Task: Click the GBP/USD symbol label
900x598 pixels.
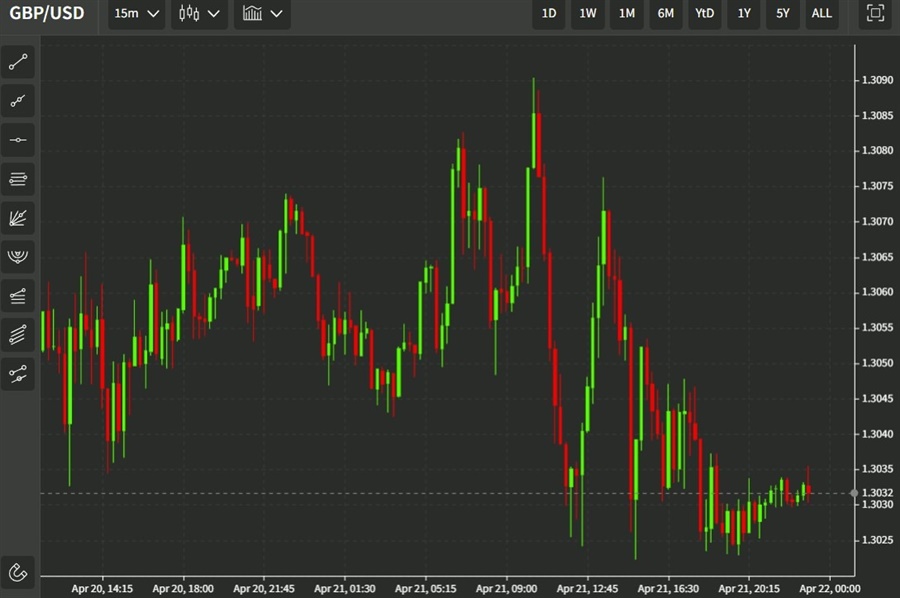Action: coord(47,13)
